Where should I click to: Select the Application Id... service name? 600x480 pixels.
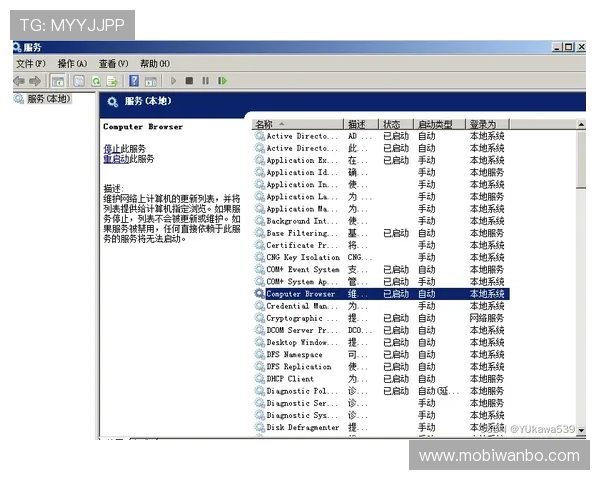point(302,172)
